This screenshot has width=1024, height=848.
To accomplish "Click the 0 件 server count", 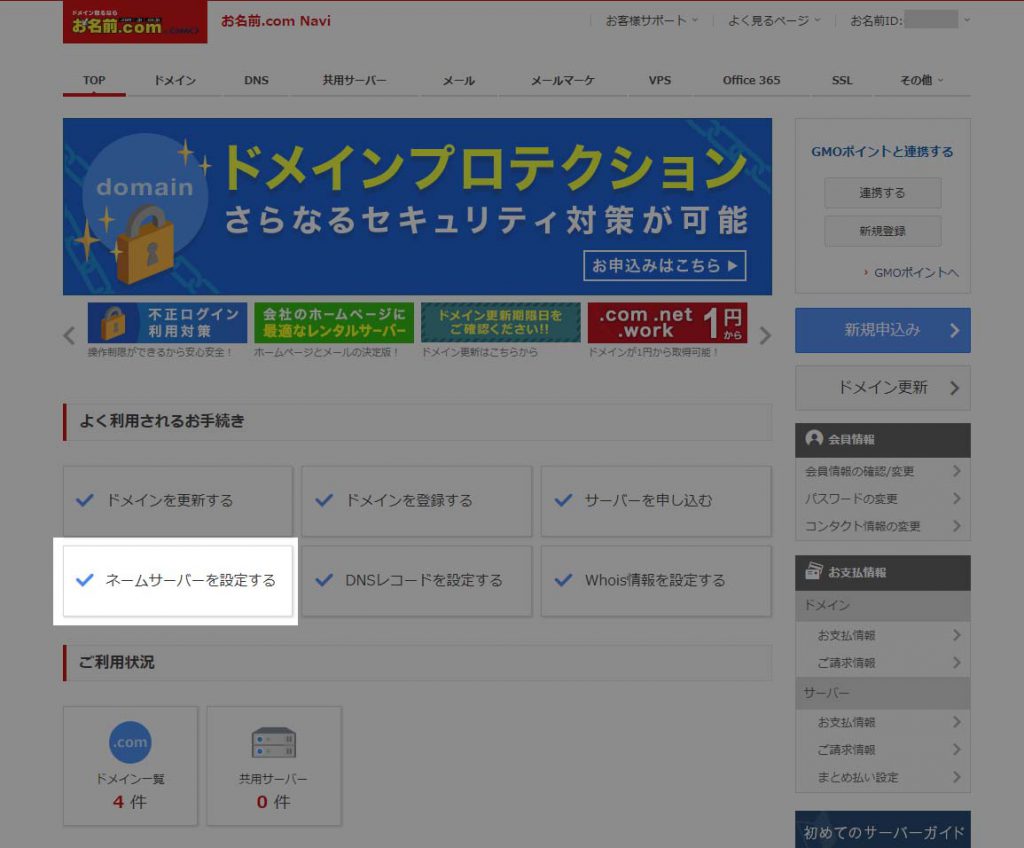I will pyautogui.click(x=273, y=802).
